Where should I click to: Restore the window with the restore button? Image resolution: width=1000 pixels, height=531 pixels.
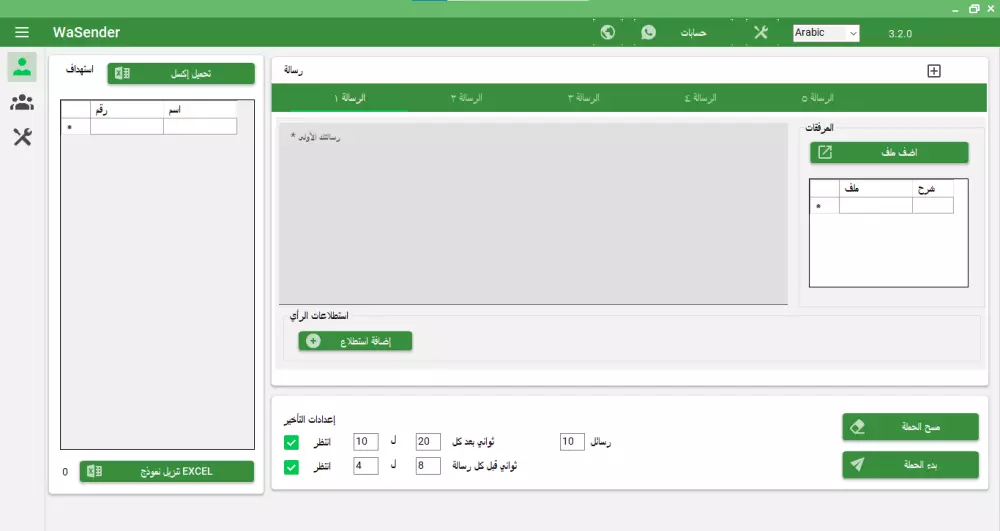[974, 9]
